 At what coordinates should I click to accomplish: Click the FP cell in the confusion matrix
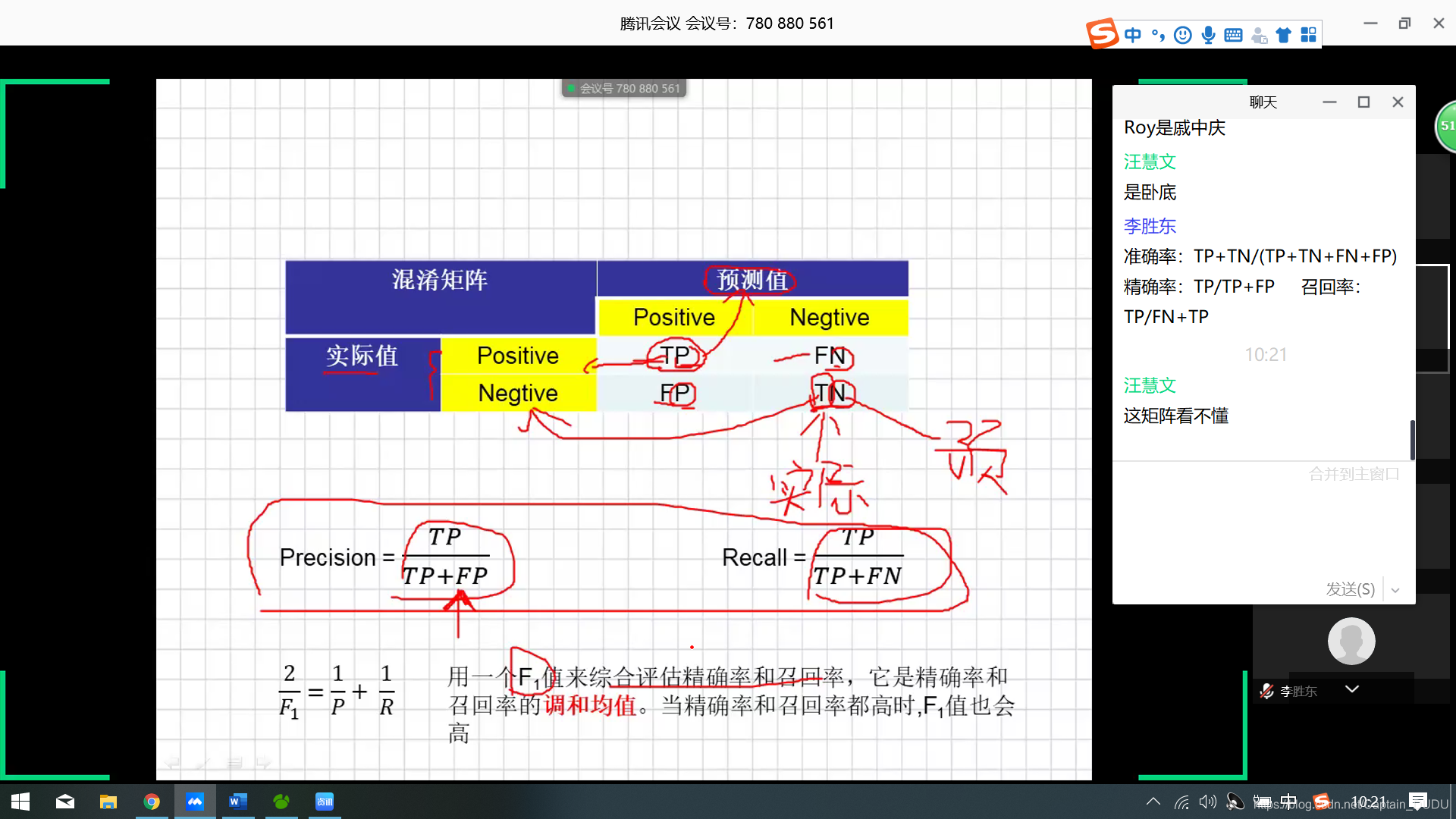click(674, 393)
